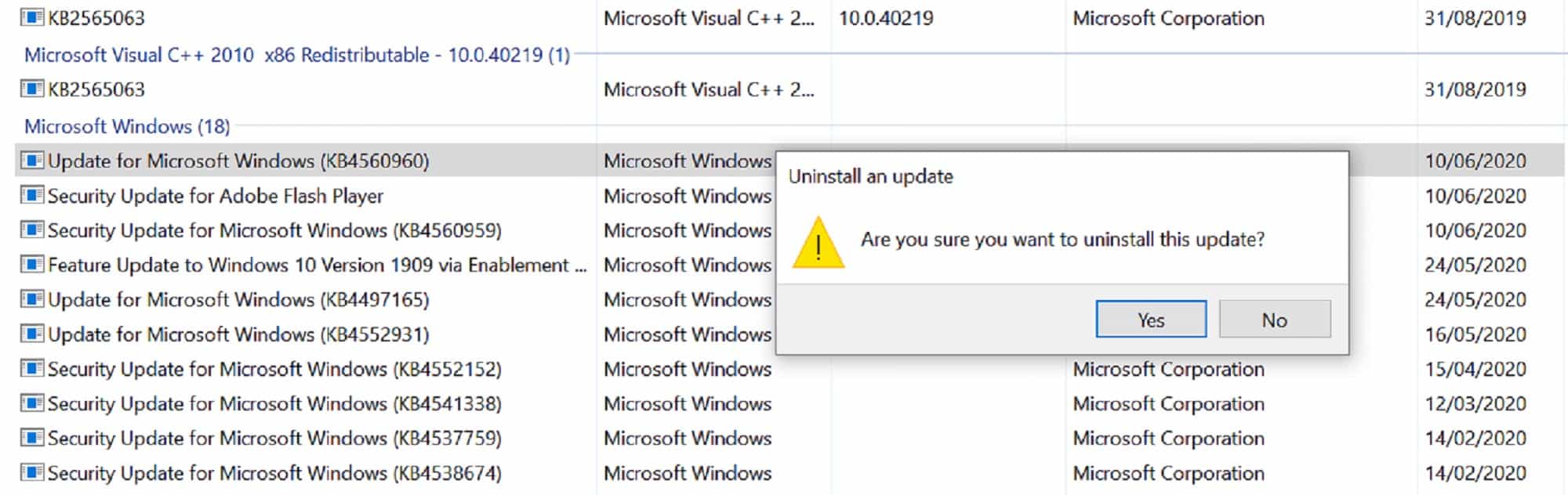Select the icon beside Feature Update to Windows 10
This screenshot has width=1568, height=495.
[33, 265]
